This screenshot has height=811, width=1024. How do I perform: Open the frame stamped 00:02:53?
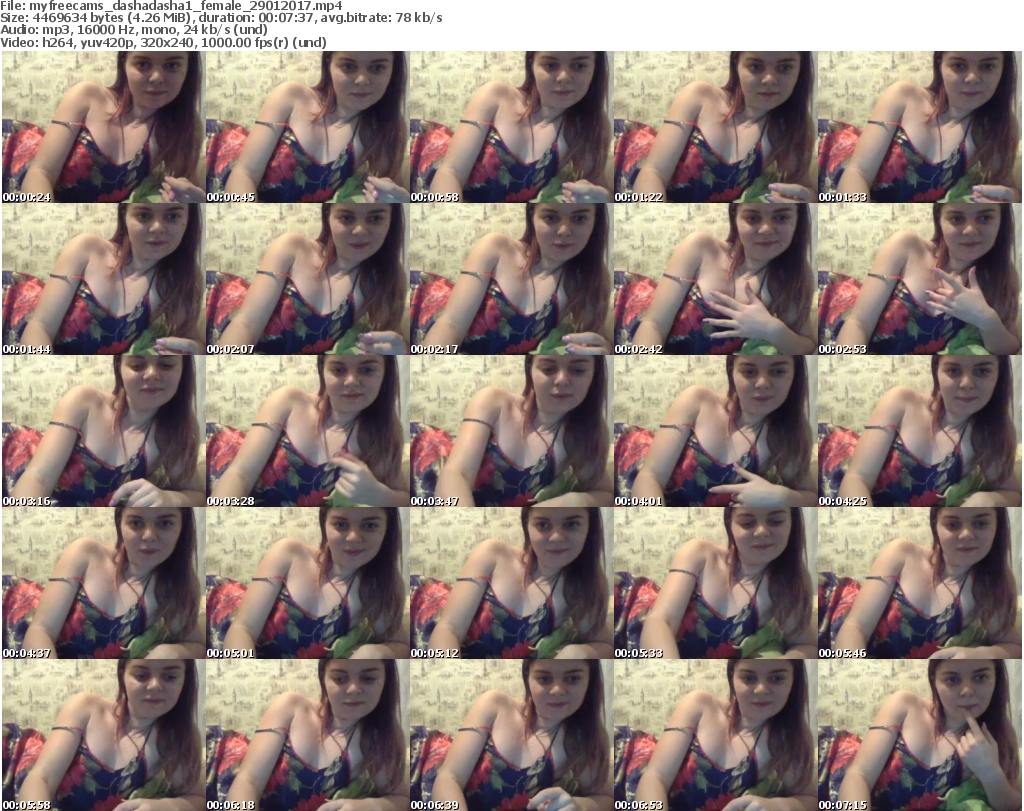coord(920,279)
